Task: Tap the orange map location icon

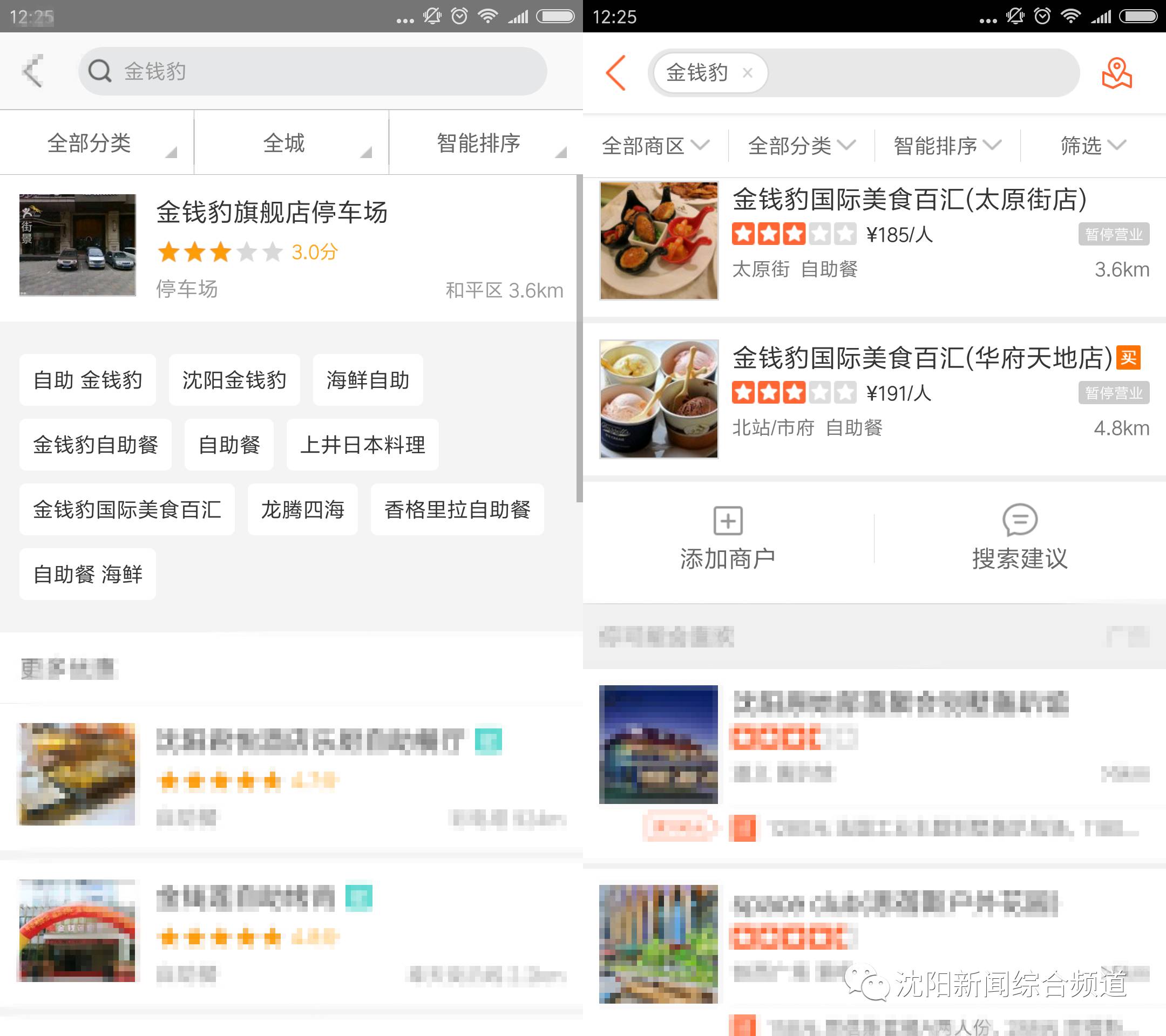Action: 1116,73
